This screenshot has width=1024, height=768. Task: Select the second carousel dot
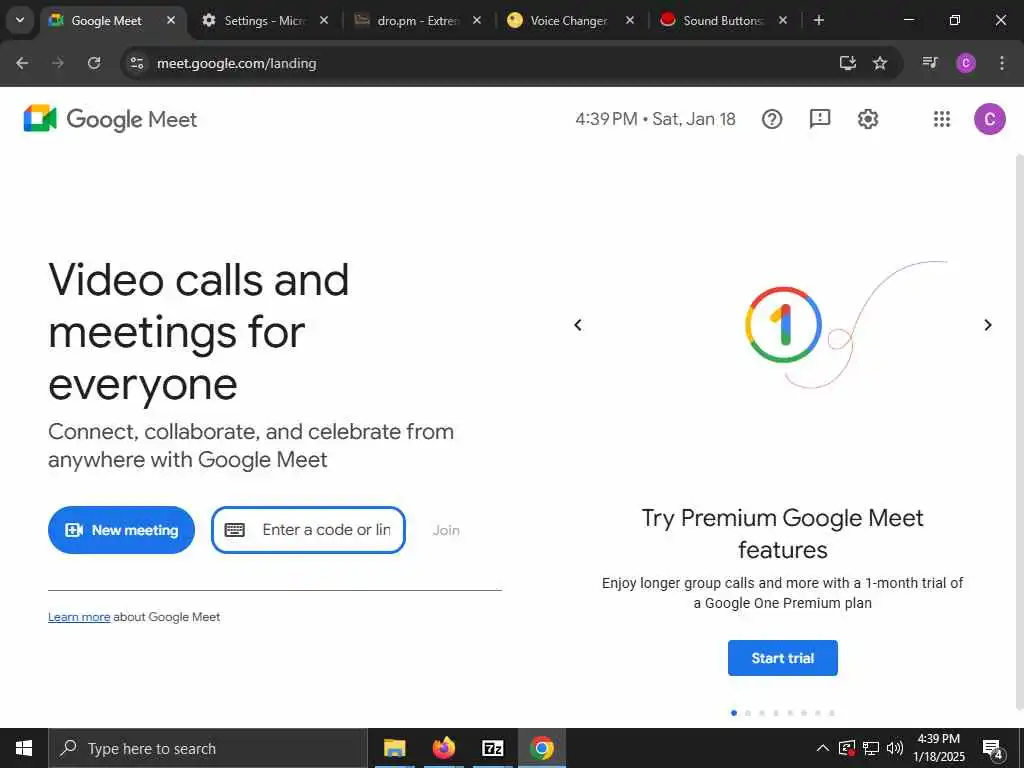[x=748, y=713]
